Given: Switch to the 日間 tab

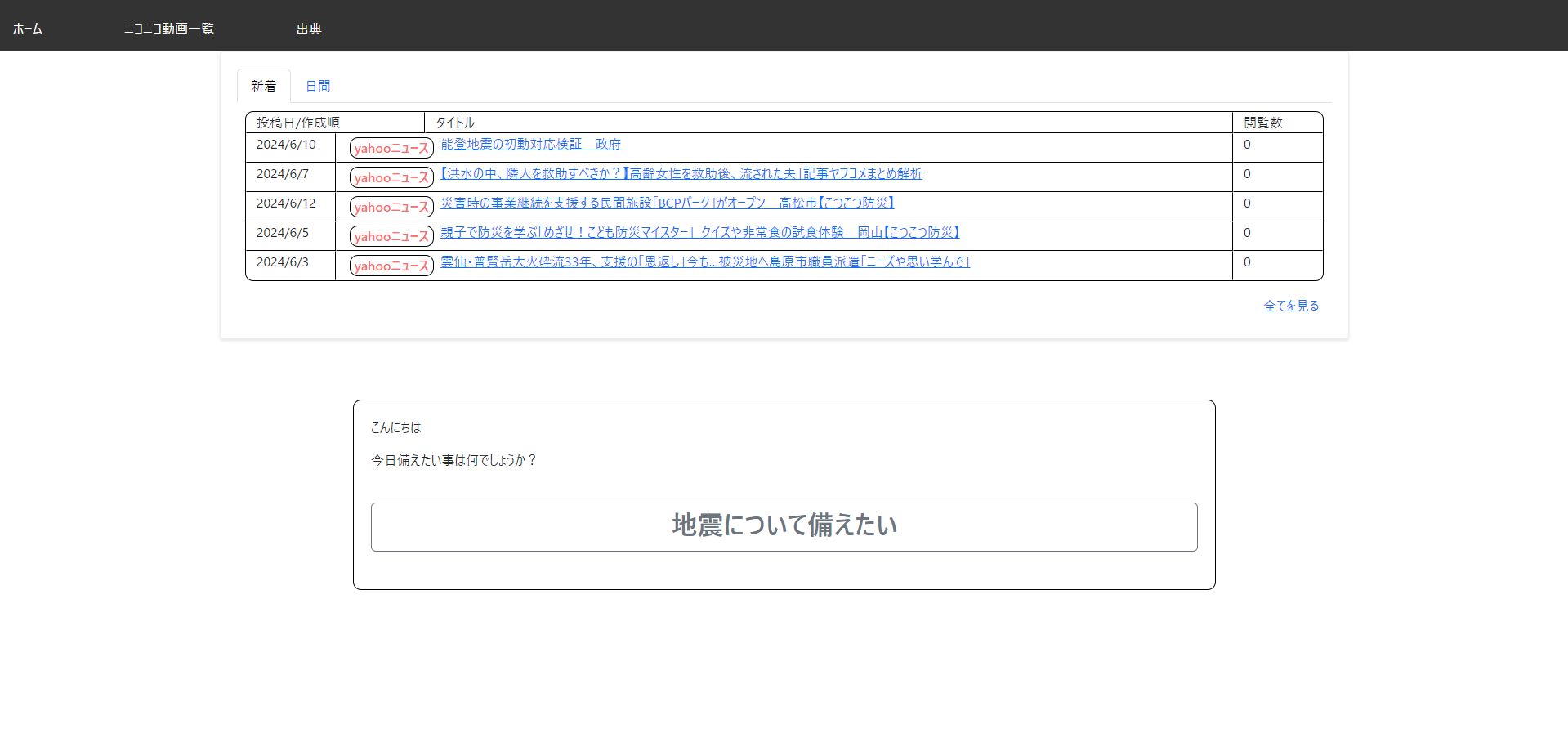Looking at the screenshot, I should [x=318, y=85].
